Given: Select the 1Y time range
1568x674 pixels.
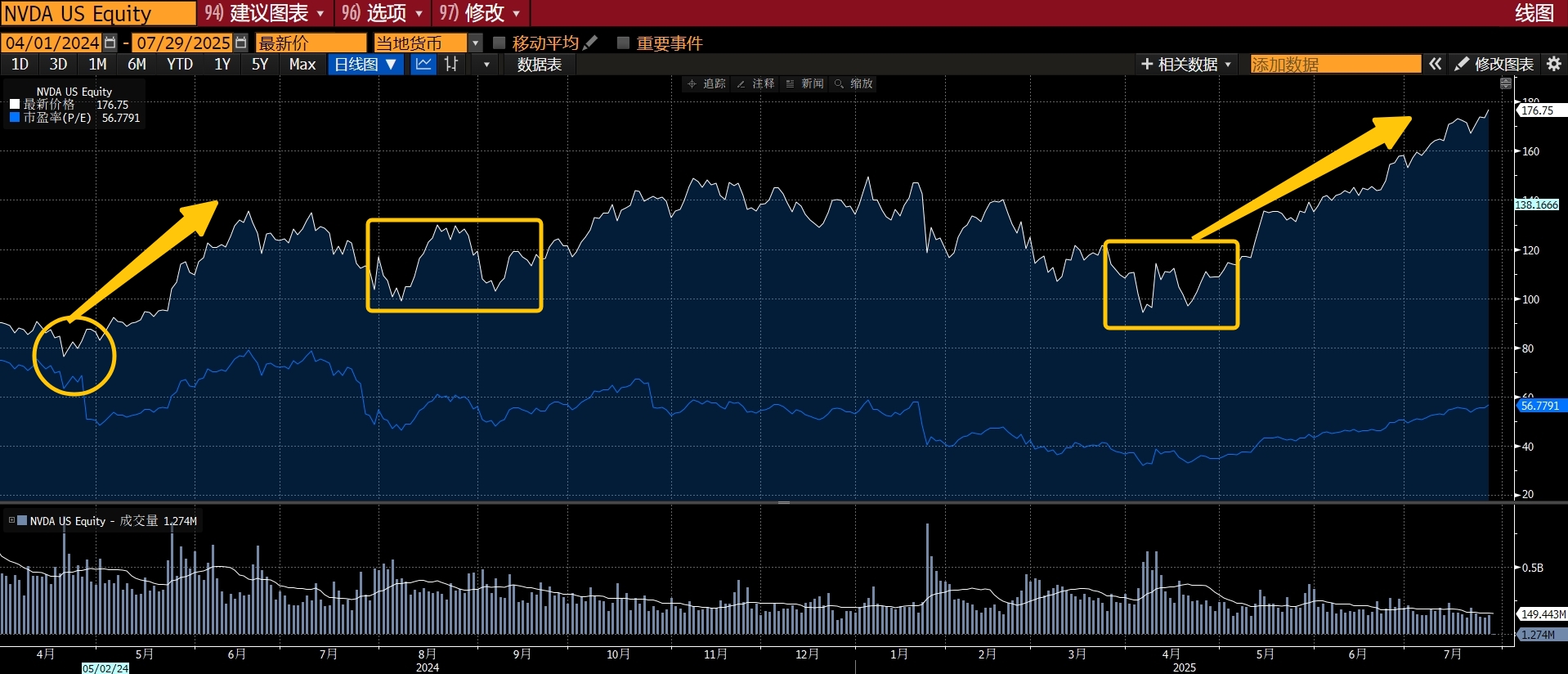Looking at the screenshot, I should tap(222, 64).
